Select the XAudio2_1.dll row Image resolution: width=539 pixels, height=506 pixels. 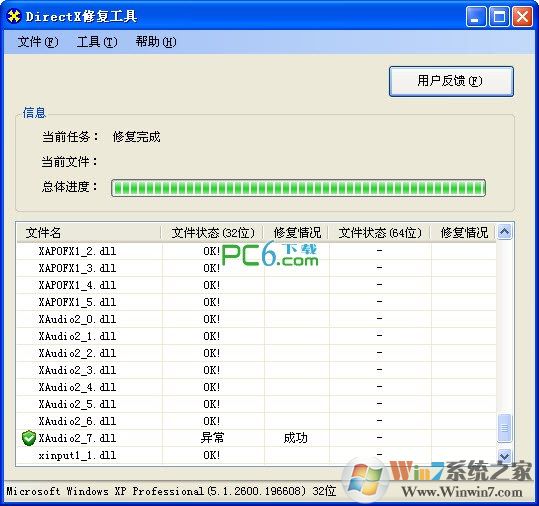pyautogui.click(x=256, y=336)
